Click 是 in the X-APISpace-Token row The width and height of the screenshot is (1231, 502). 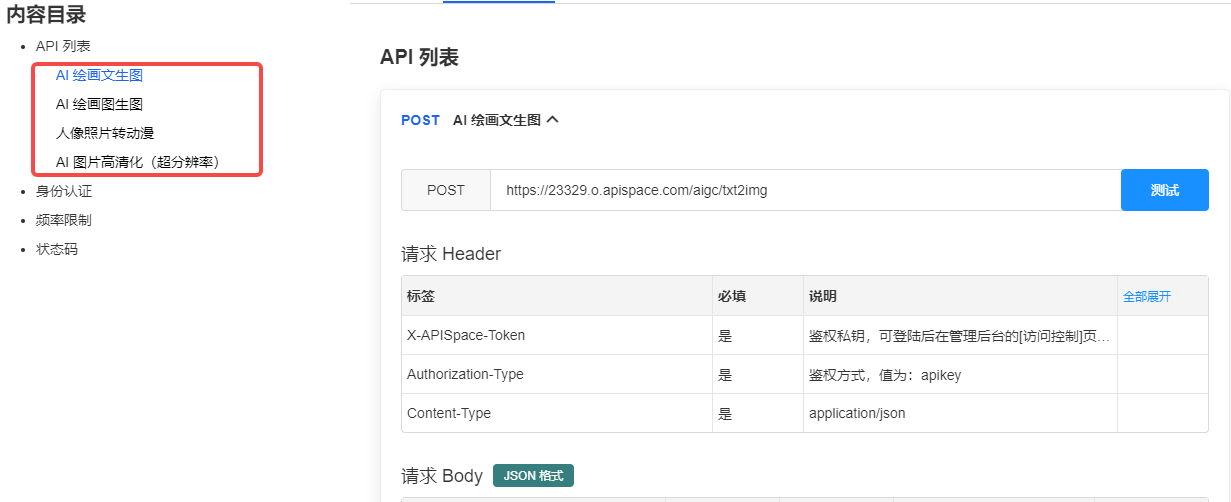click(725, 335)
